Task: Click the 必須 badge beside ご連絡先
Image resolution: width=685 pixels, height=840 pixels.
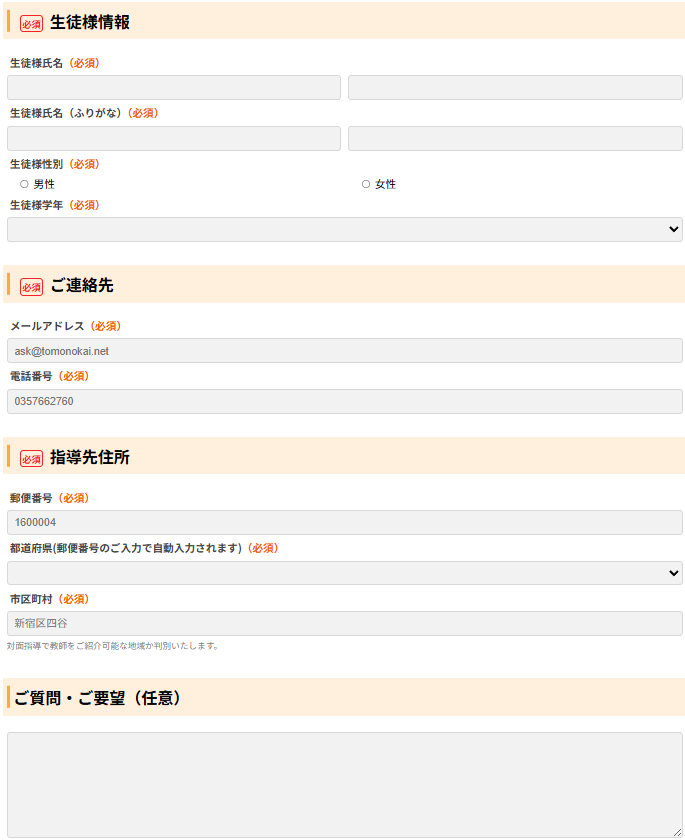Action: 31,287
